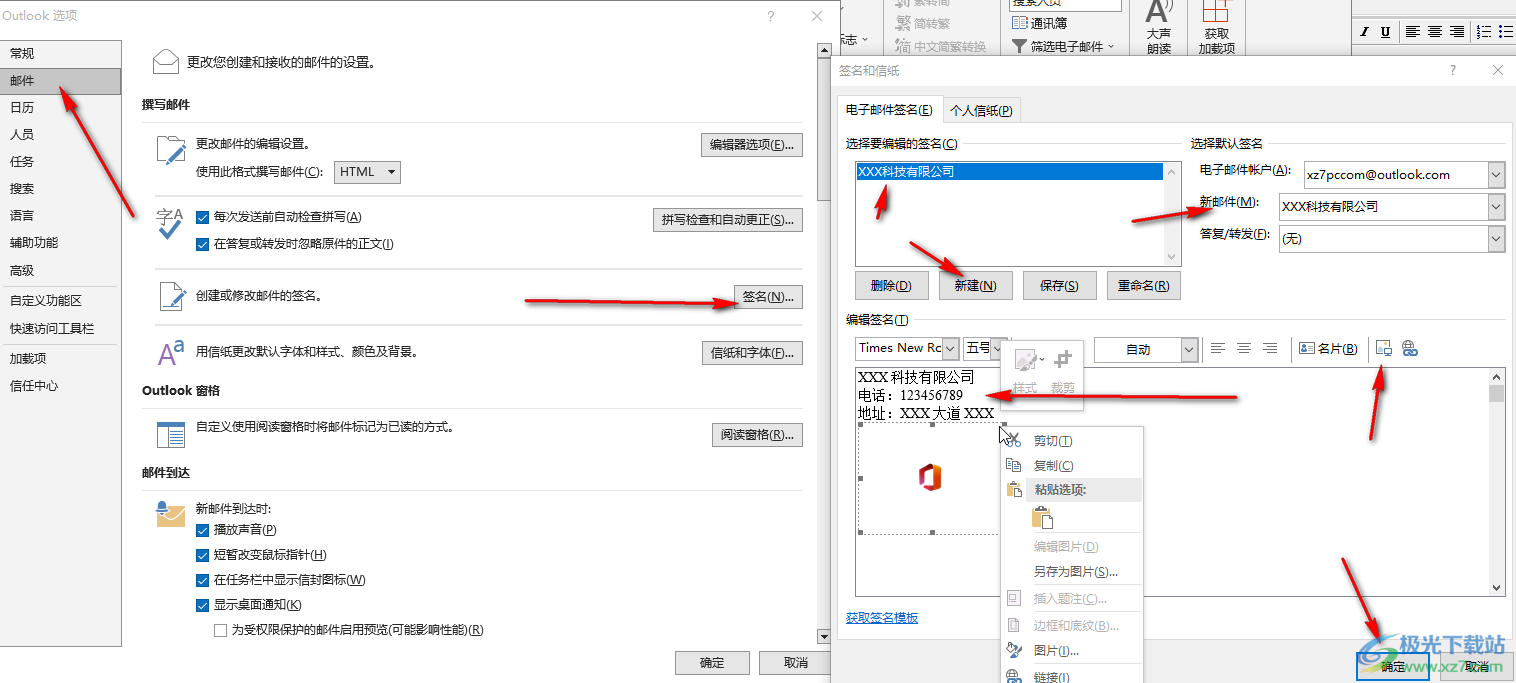Open the HTML message format dropdown
This screenshot has width=1516, height=683.
(x=367, y=172)
